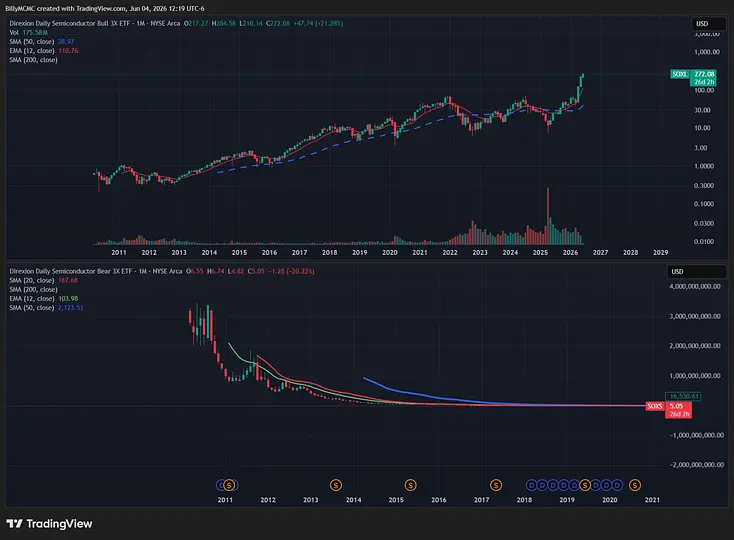Image resolution: width=734 pixels, height=540 pixels.
Task: Open the USD currency selector on SOXL chart
Action: point(708,23)
